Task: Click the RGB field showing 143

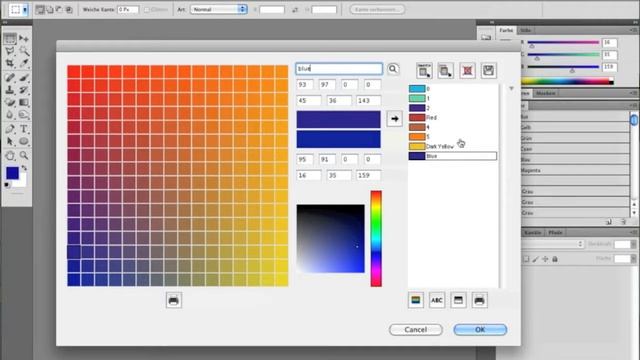Action: click(x=368, y=100)
